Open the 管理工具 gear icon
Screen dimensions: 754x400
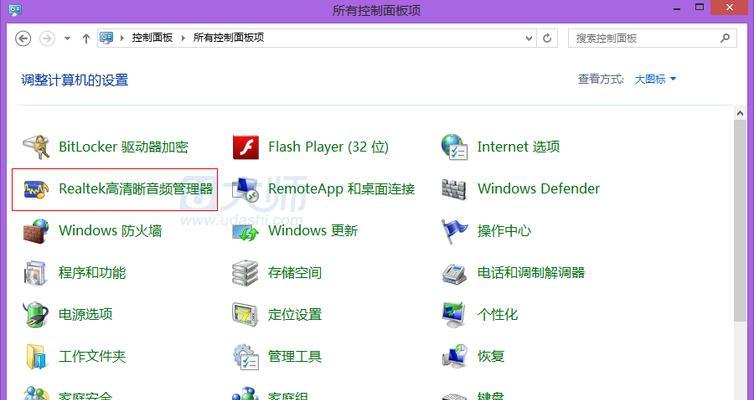[x=246, y=356]
